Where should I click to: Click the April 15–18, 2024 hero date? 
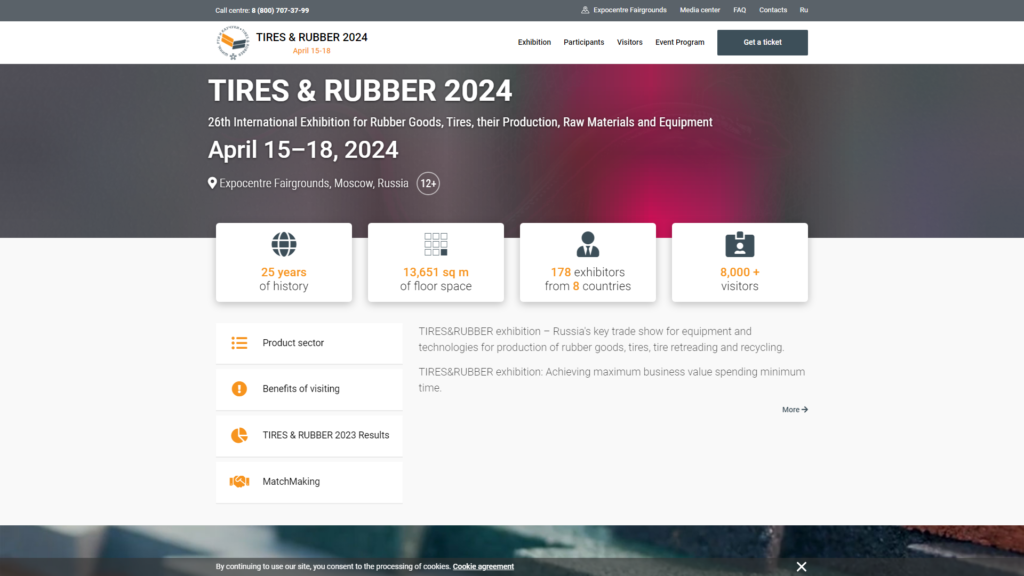click(x=303, y=150)
